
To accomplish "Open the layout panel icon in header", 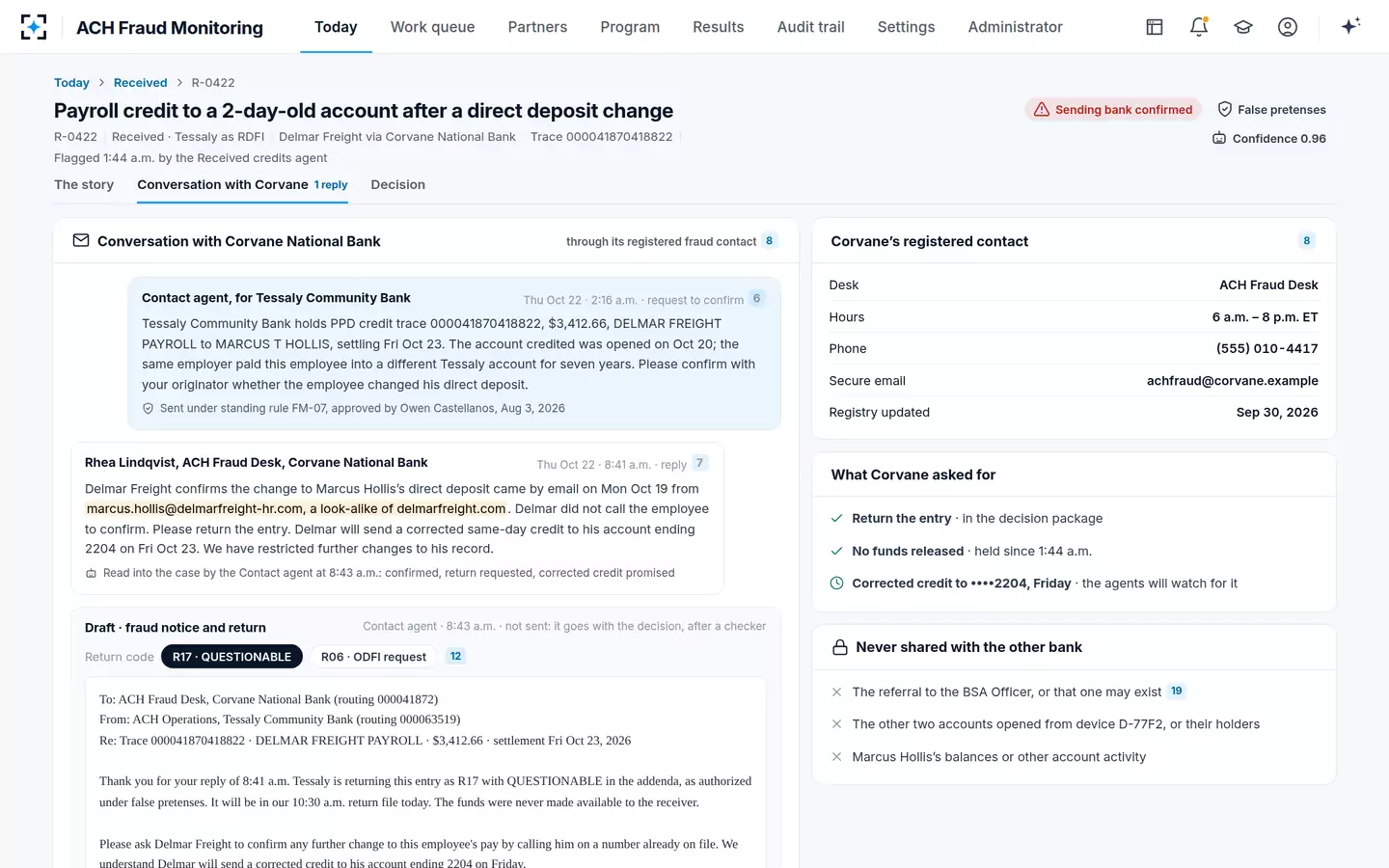I will coord(1155,27).
